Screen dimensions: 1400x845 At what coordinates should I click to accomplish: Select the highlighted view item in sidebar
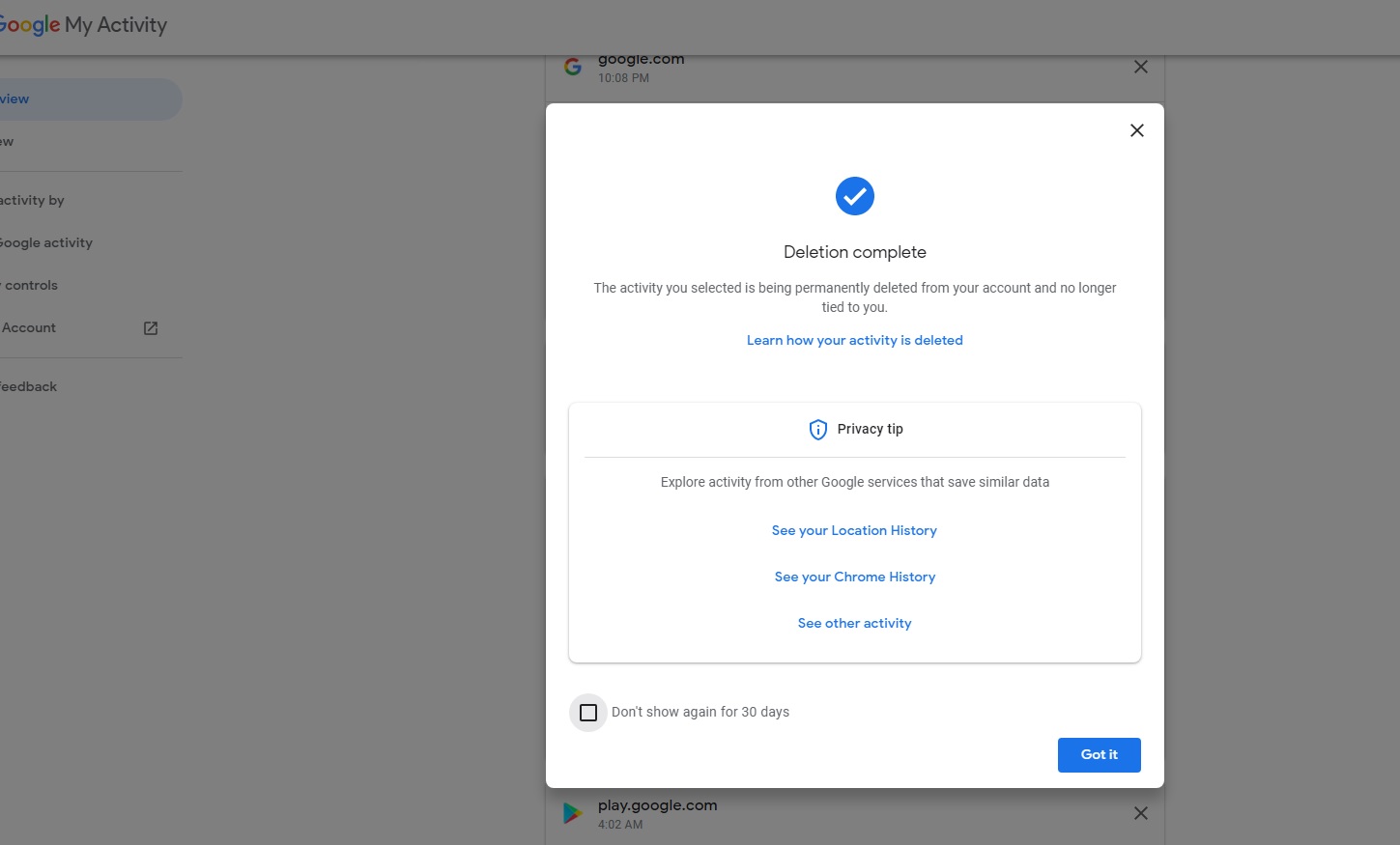[x=89, y=99]
